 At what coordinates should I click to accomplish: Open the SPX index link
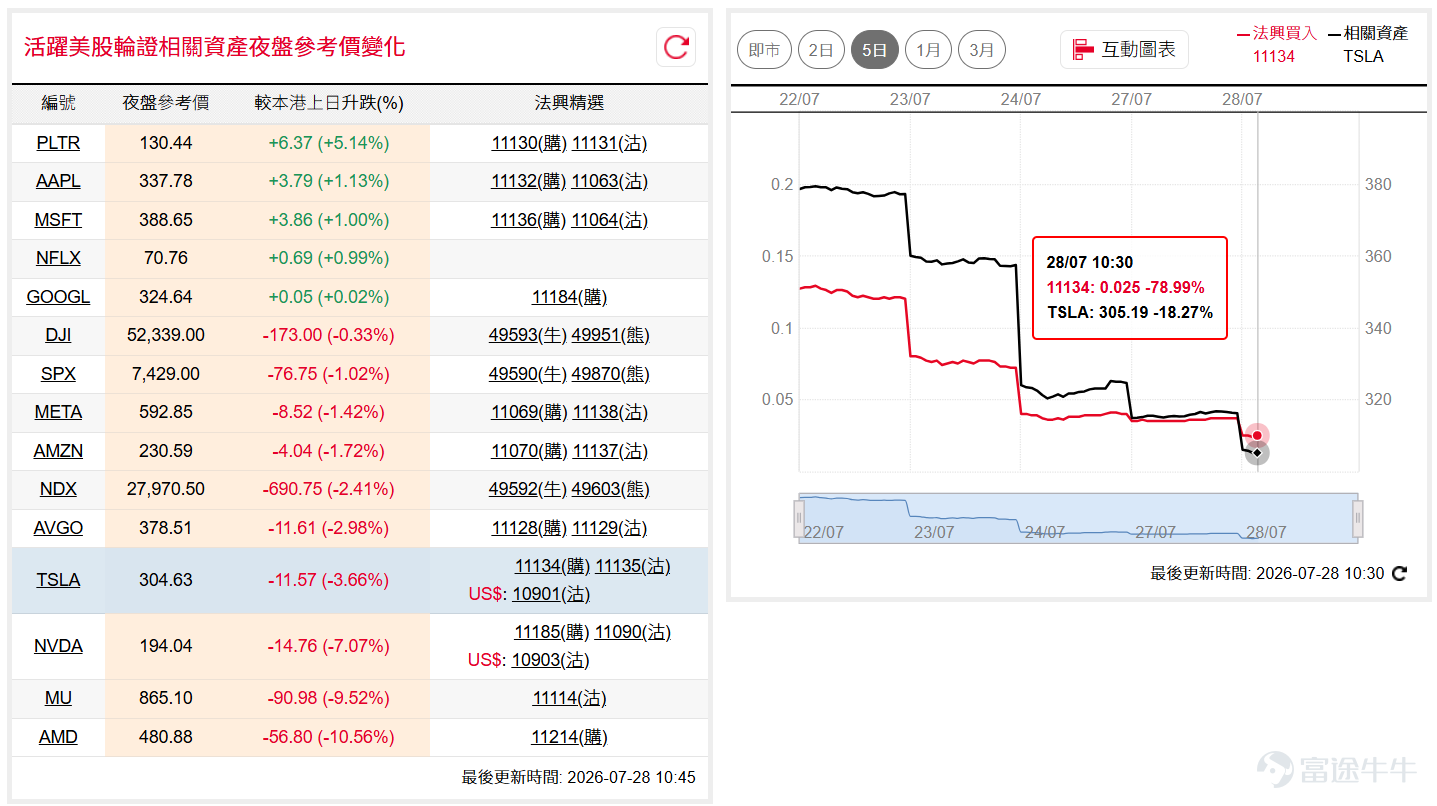(58, 374)
